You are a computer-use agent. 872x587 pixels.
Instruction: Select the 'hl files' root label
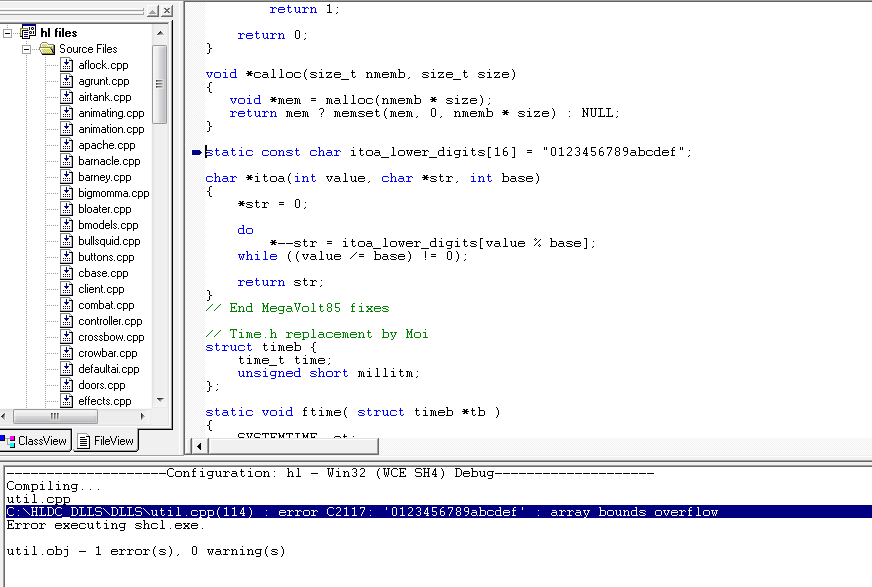[59, 33]
